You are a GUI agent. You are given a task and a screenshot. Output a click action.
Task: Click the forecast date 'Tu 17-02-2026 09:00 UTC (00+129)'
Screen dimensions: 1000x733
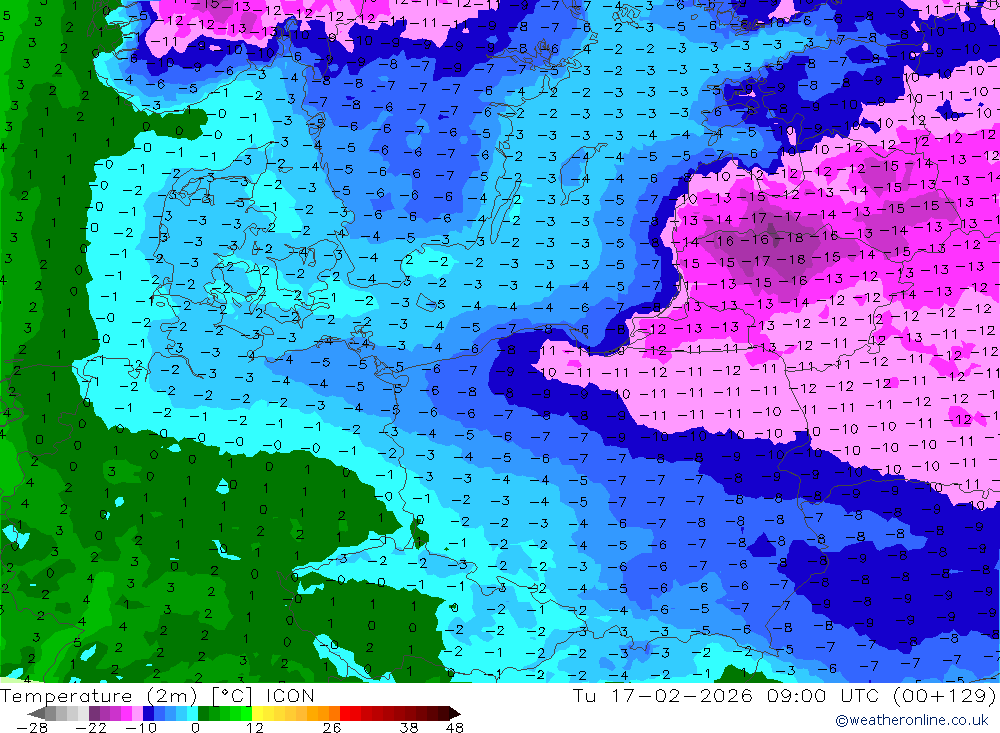[x=785, y=696]
